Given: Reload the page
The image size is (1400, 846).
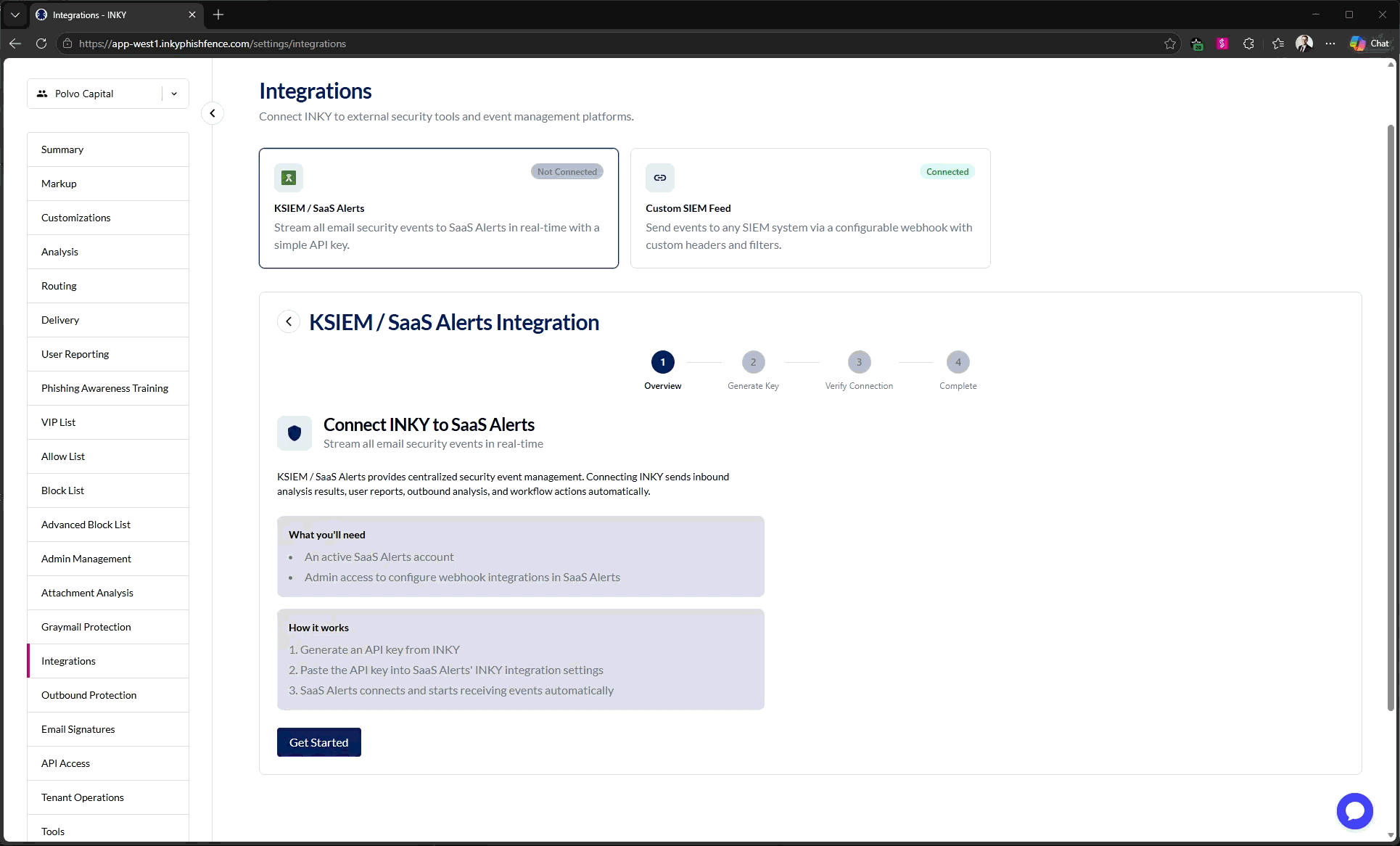Looking at the screenshot, I should coord(41,44).
